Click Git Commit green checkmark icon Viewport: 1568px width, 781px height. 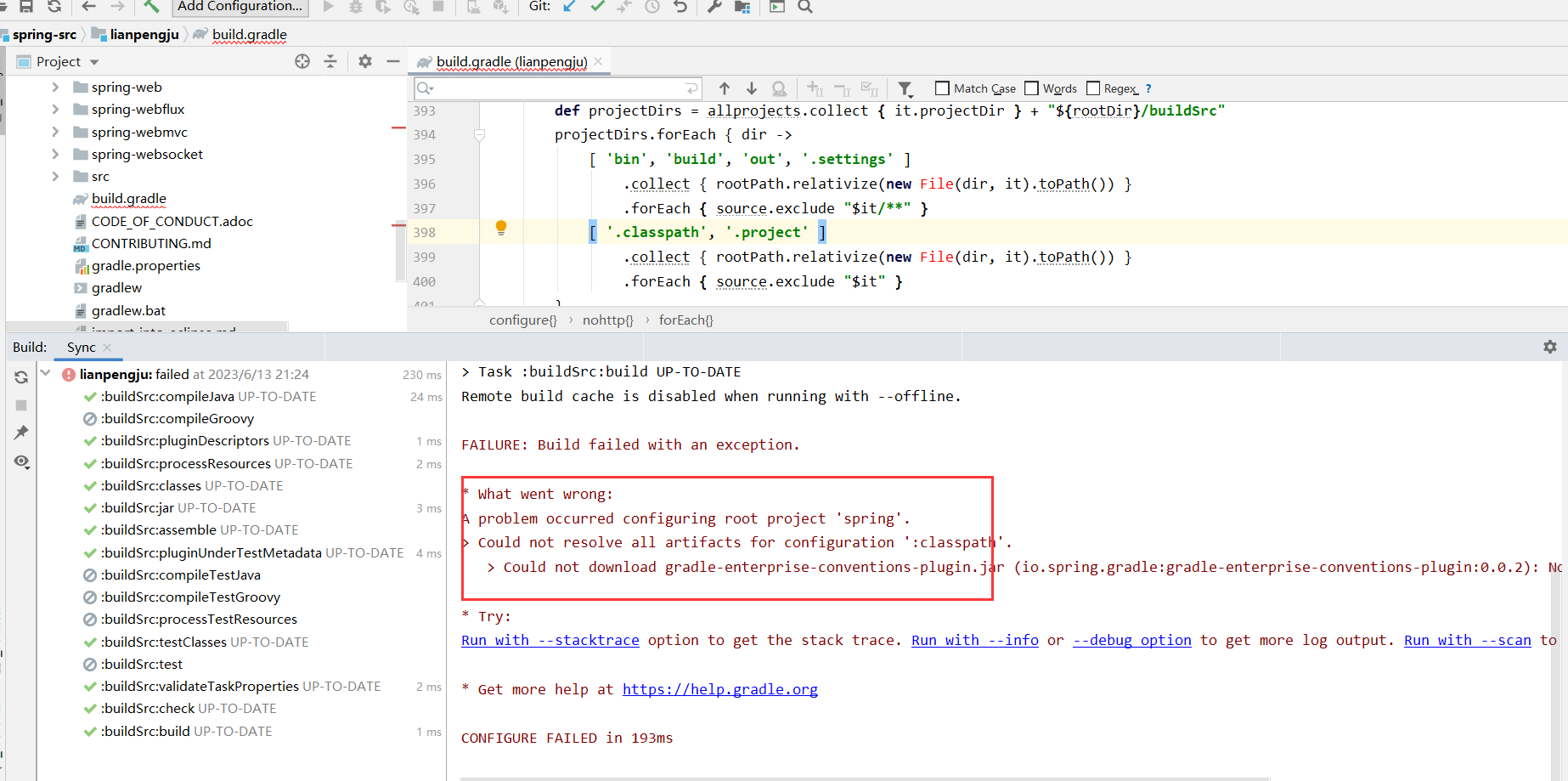pyautogui.click(x=598, y=7)
